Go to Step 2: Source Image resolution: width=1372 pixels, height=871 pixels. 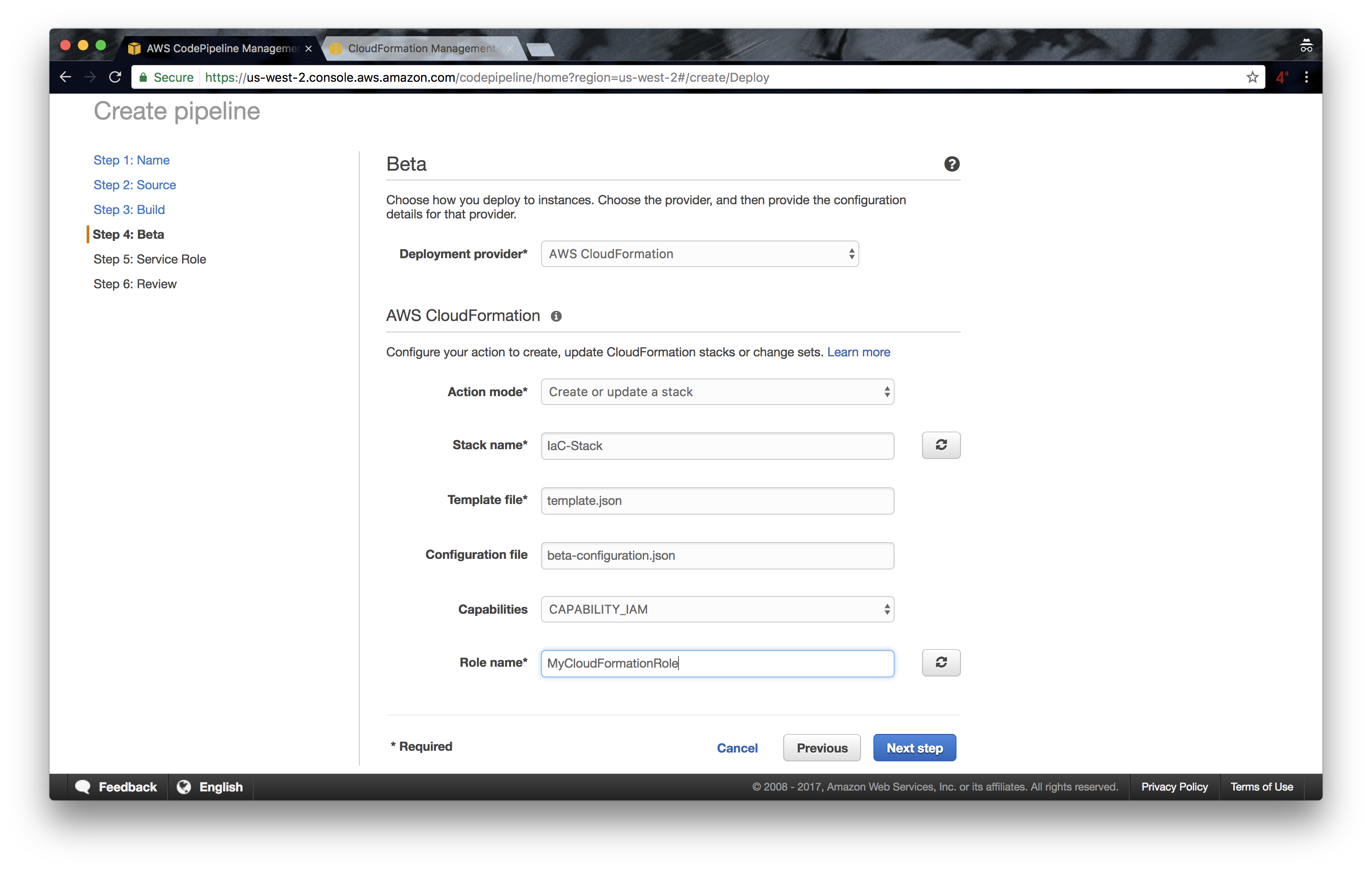(134, 185)
